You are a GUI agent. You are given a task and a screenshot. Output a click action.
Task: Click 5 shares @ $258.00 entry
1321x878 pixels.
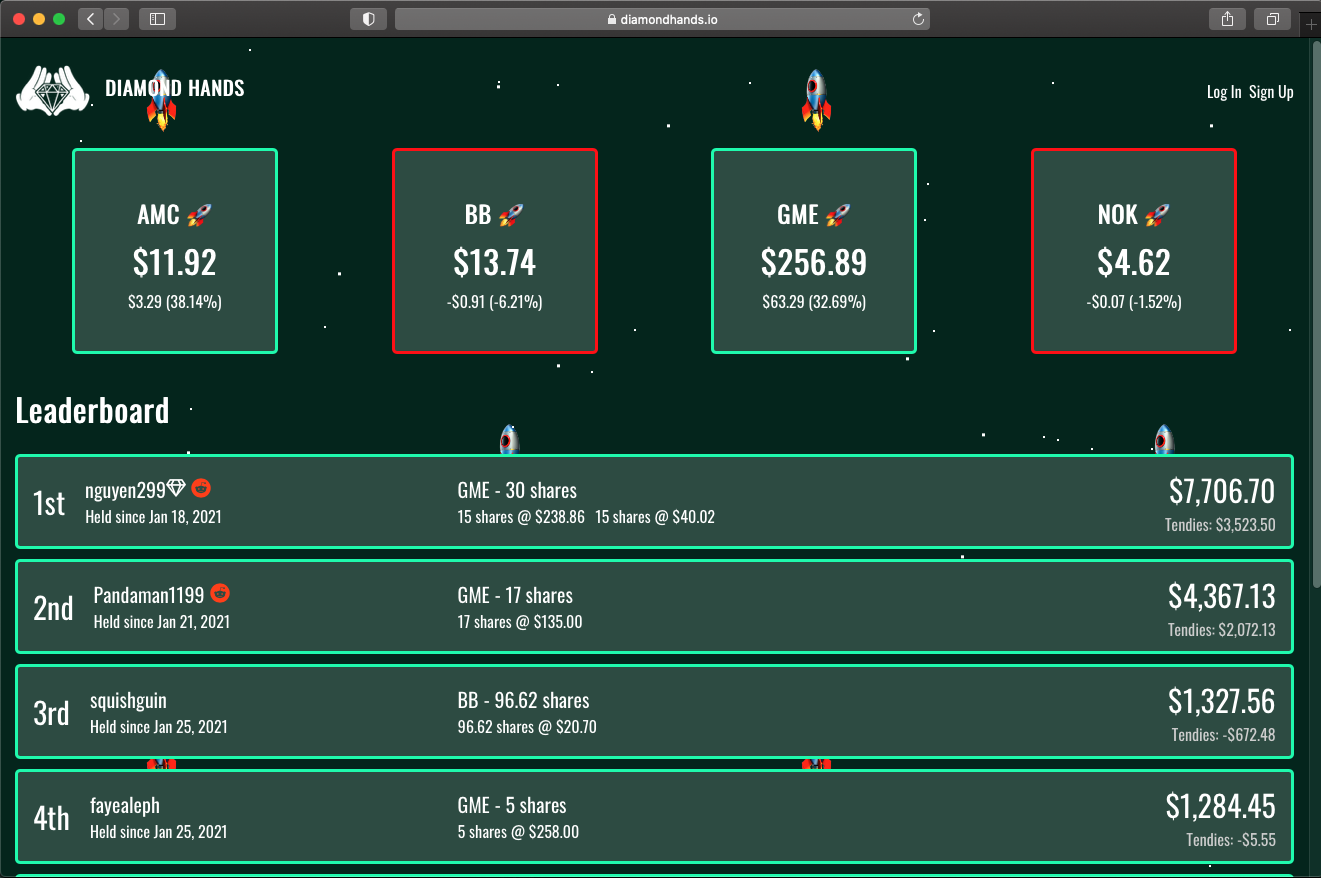[518, 832]
